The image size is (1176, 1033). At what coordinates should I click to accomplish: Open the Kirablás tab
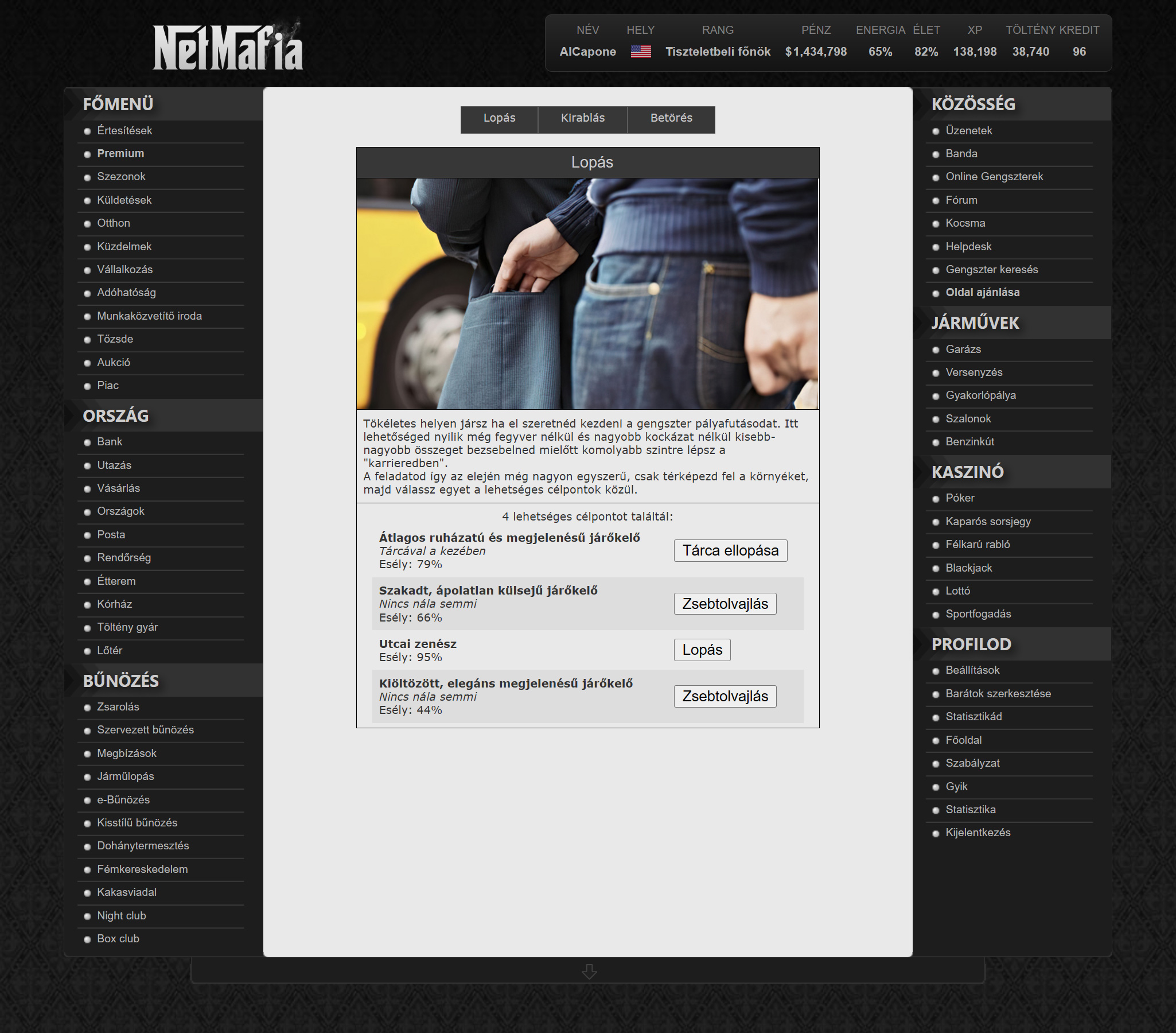[x=582, y=119]
